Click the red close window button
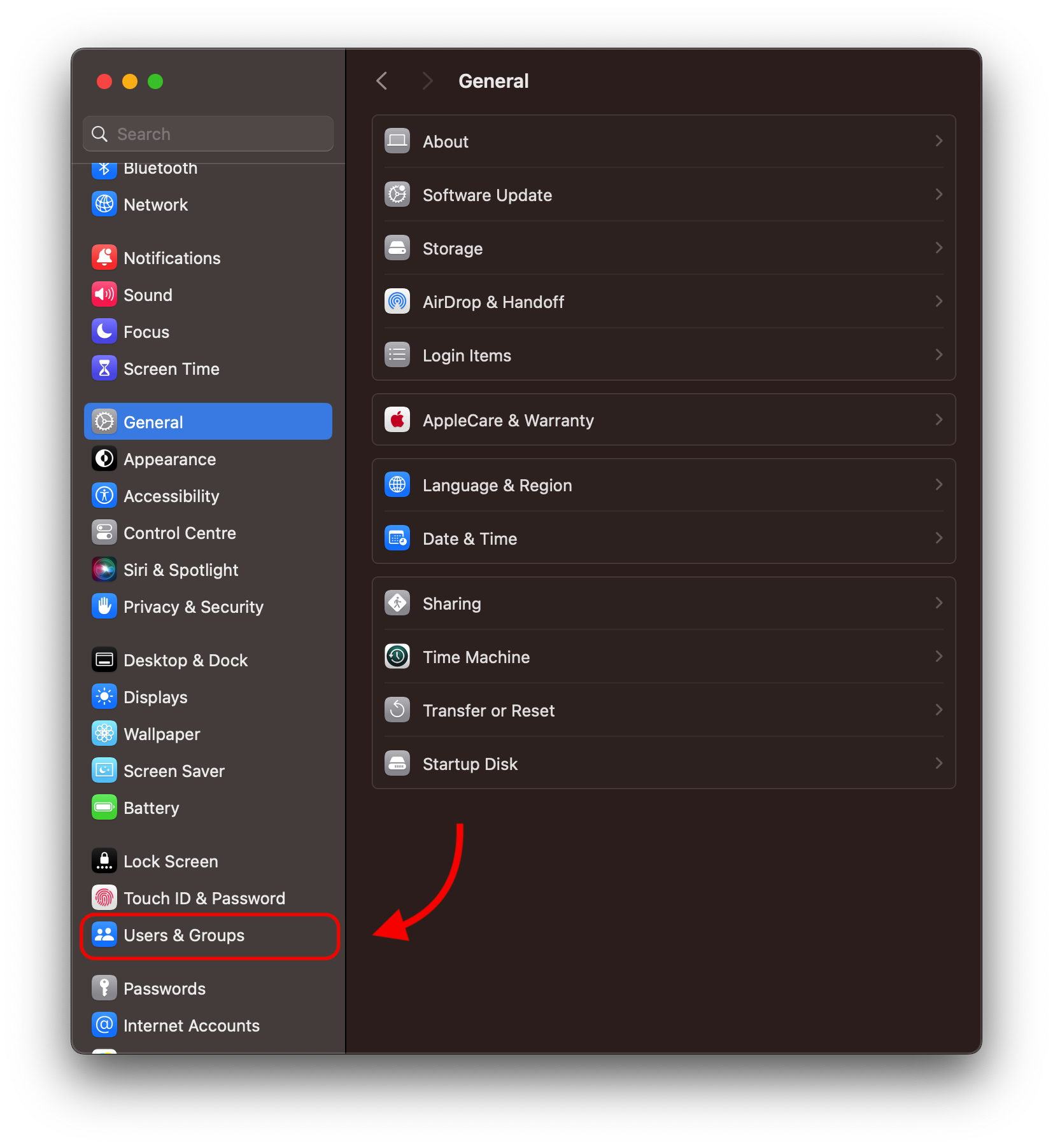This screenshot has height=1148, width=1053. point(104,81)
